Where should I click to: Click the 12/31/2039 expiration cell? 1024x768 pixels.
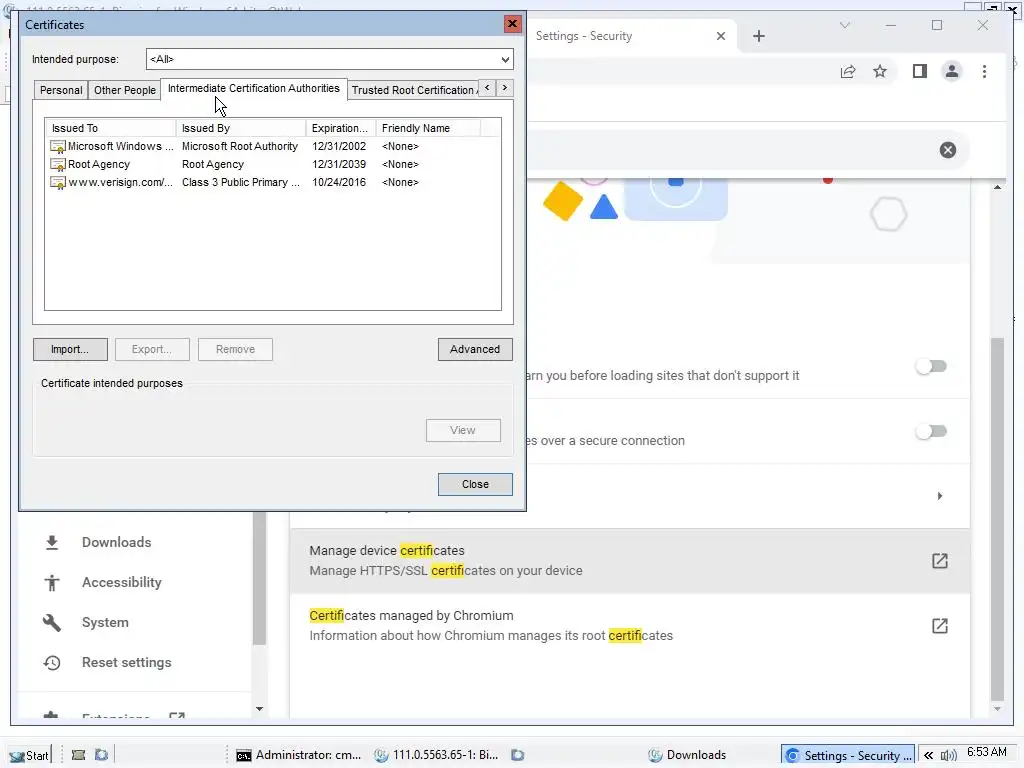(339, 164)
